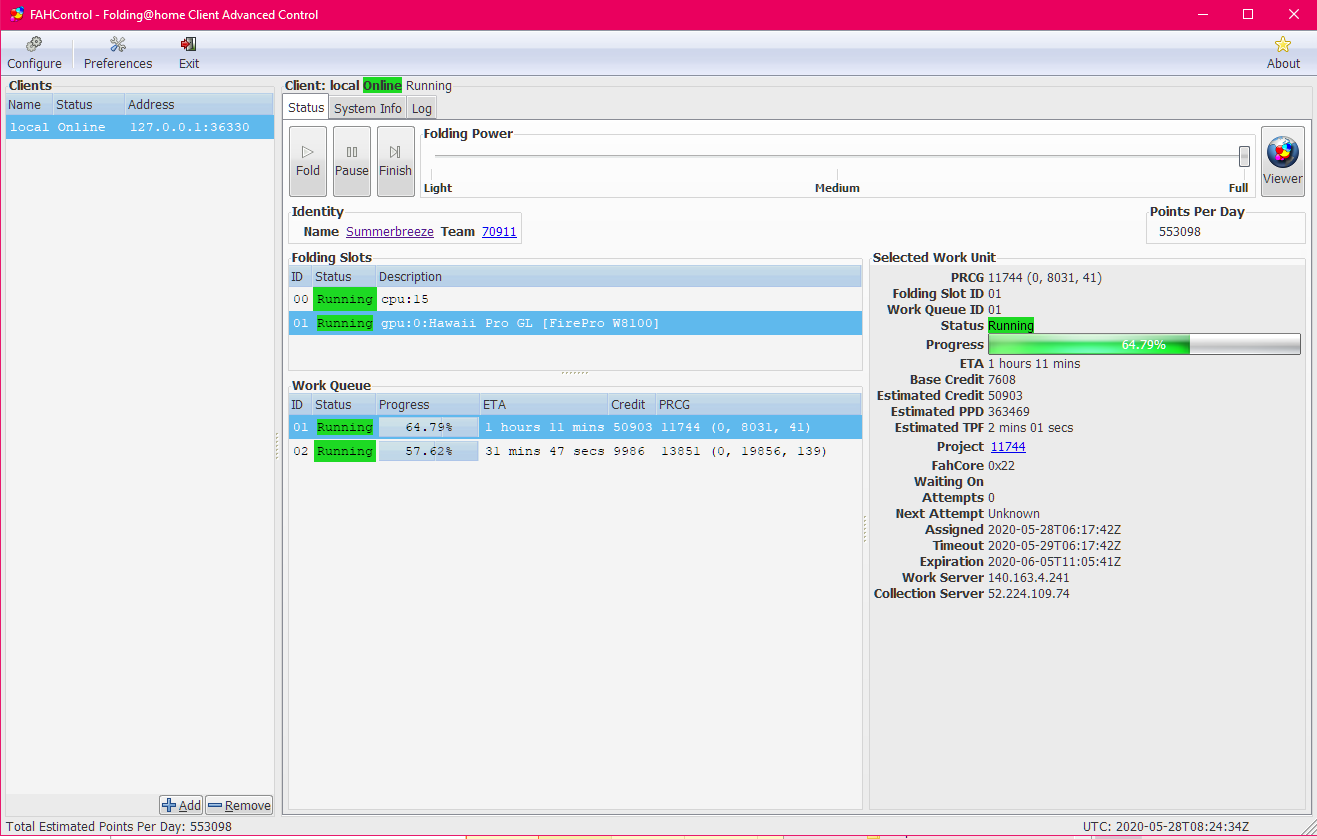Select work queue row 02 at 57.62%
The height and width of the screenshot is (839, 1317).
[x=575, y=451]
